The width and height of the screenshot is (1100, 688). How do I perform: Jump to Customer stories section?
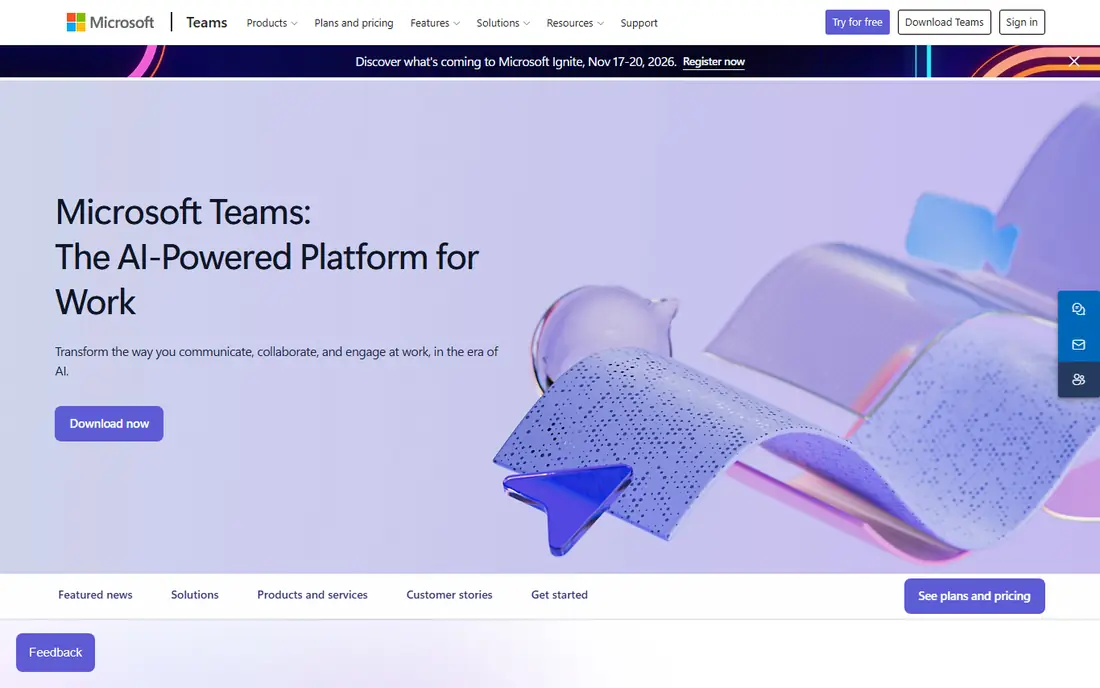coord(449,595)
